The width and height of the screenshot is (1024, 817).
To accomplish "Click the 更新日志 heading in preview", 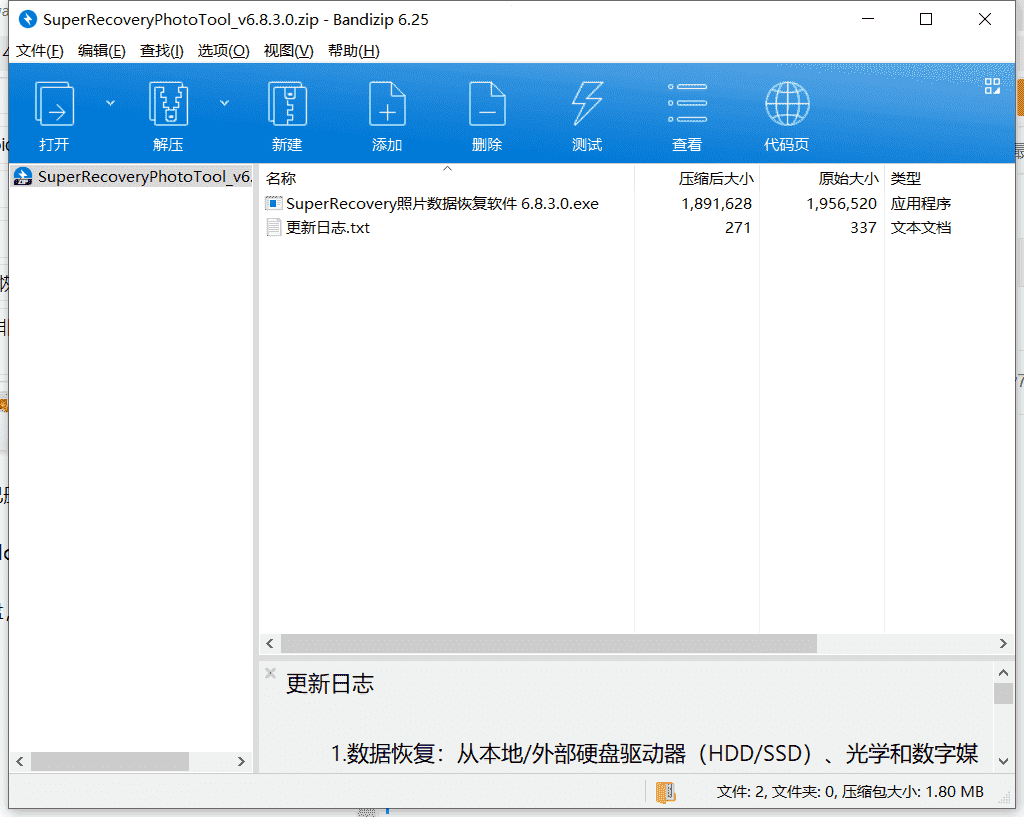I will [x=330, y=684].
